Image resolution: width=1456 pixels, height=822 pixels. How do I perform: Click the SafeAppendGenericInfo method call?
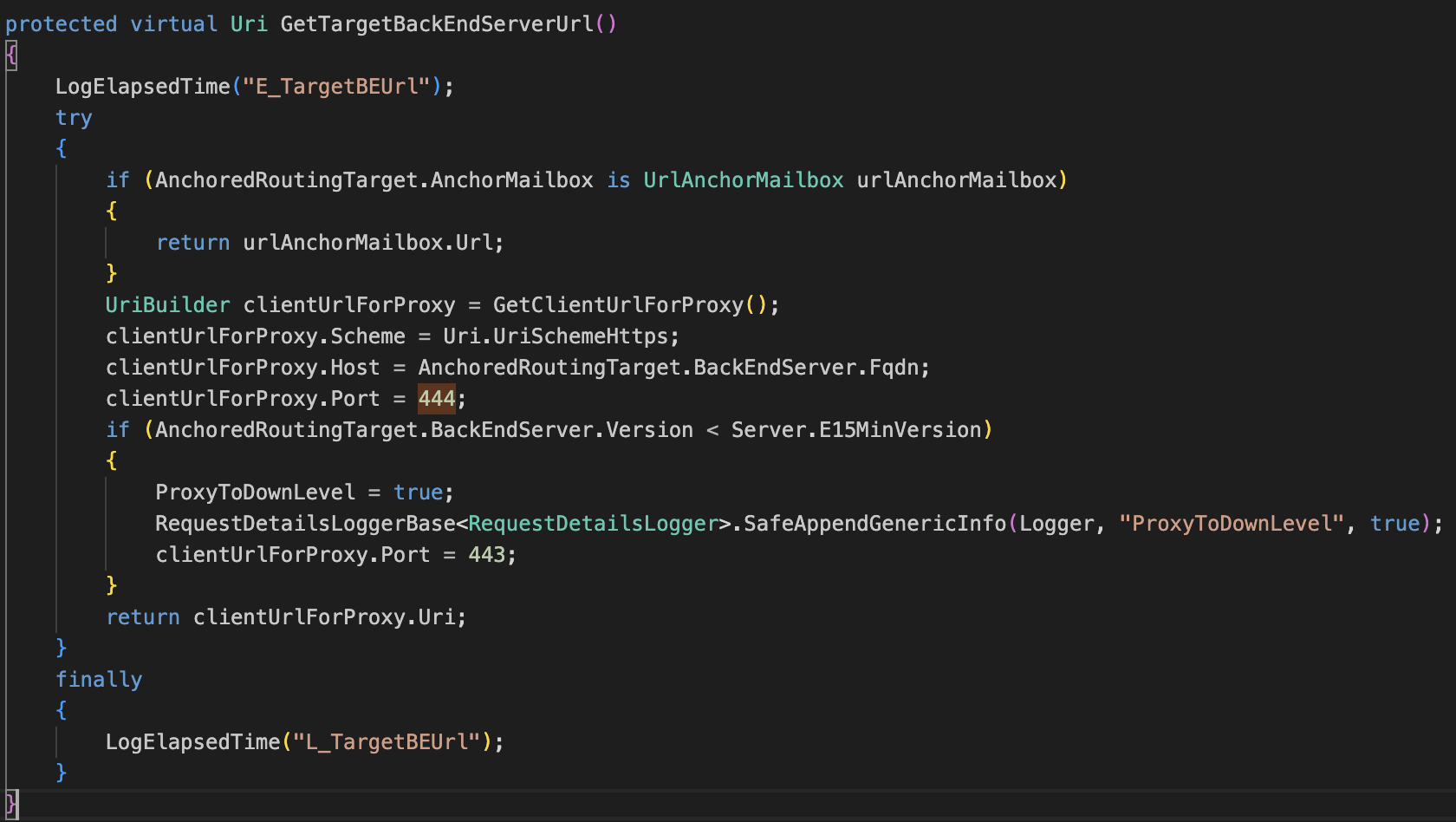coord(875,524)
